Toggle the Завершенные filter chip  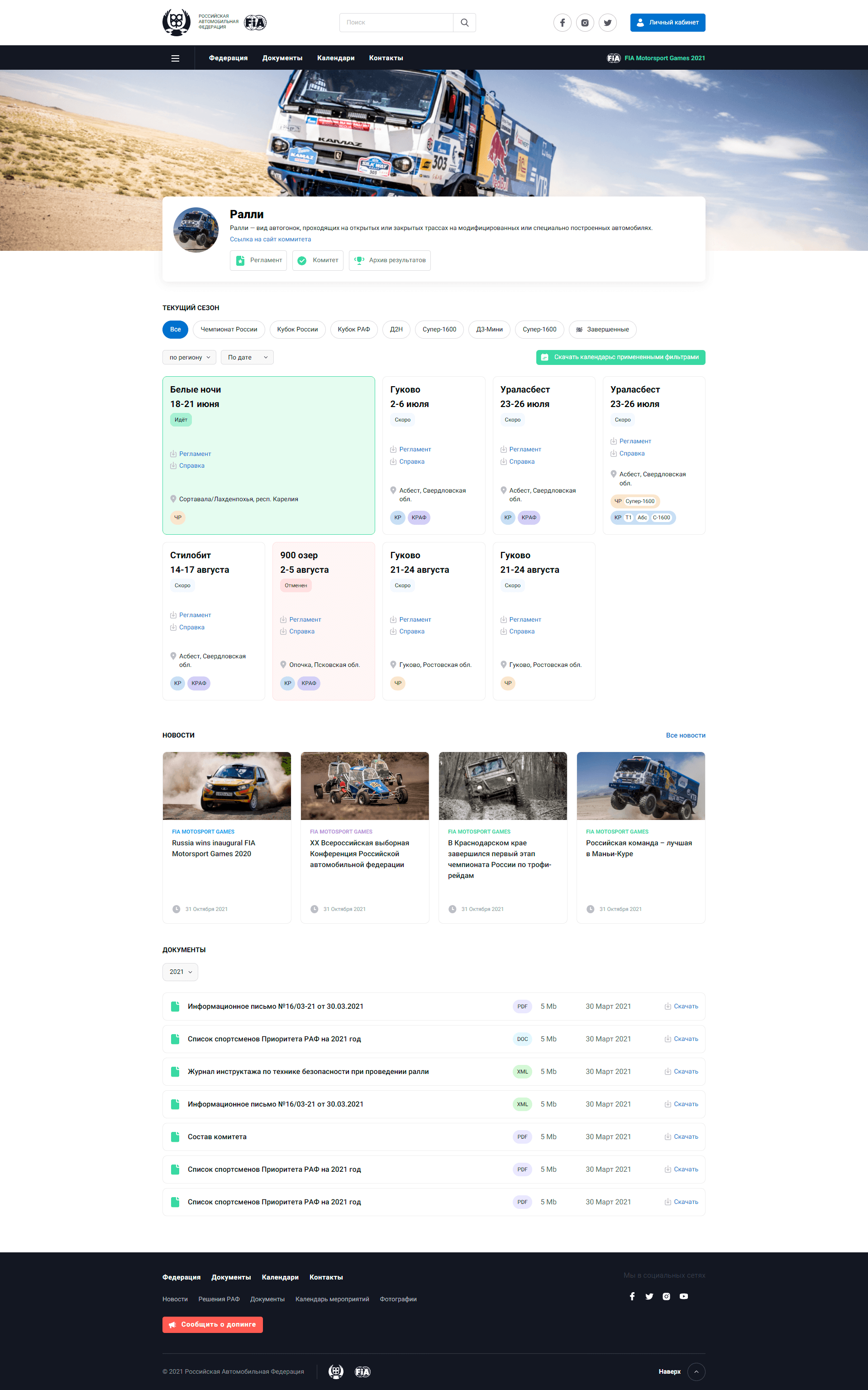pyautogui.click(x=602, y=329)
